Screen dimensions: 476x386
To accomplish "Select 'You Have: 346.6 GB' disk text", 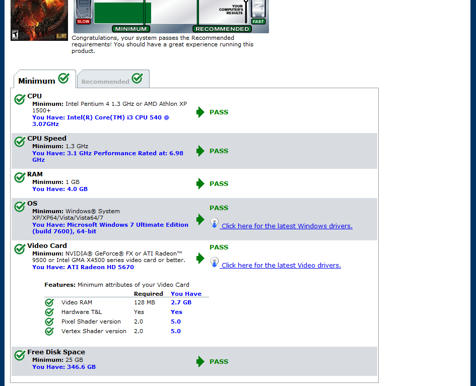I will 64,367.
